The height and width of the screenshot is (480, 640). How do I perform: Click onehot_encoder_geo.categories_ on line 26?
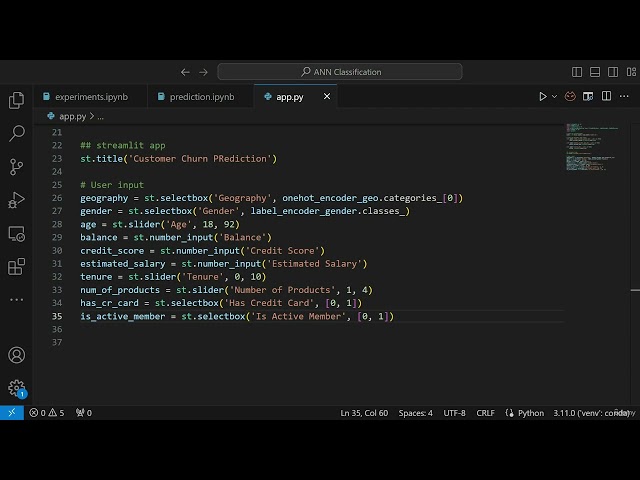click(362, 198)
